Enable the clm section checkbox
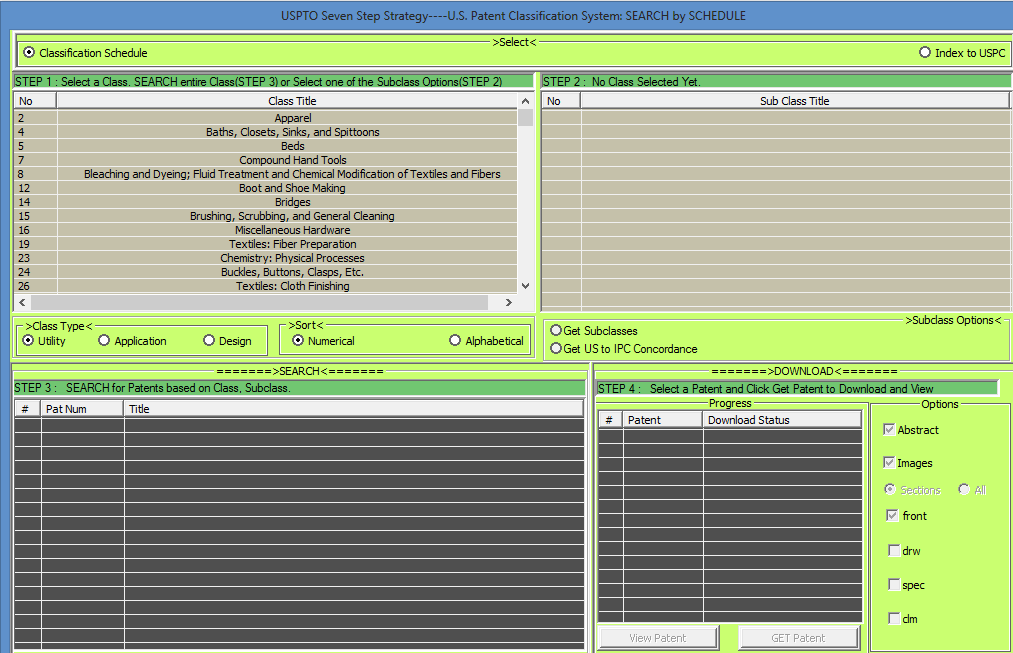Image resolution: width=1013 pixels, height=653 pixels. [x=894, y=619]
